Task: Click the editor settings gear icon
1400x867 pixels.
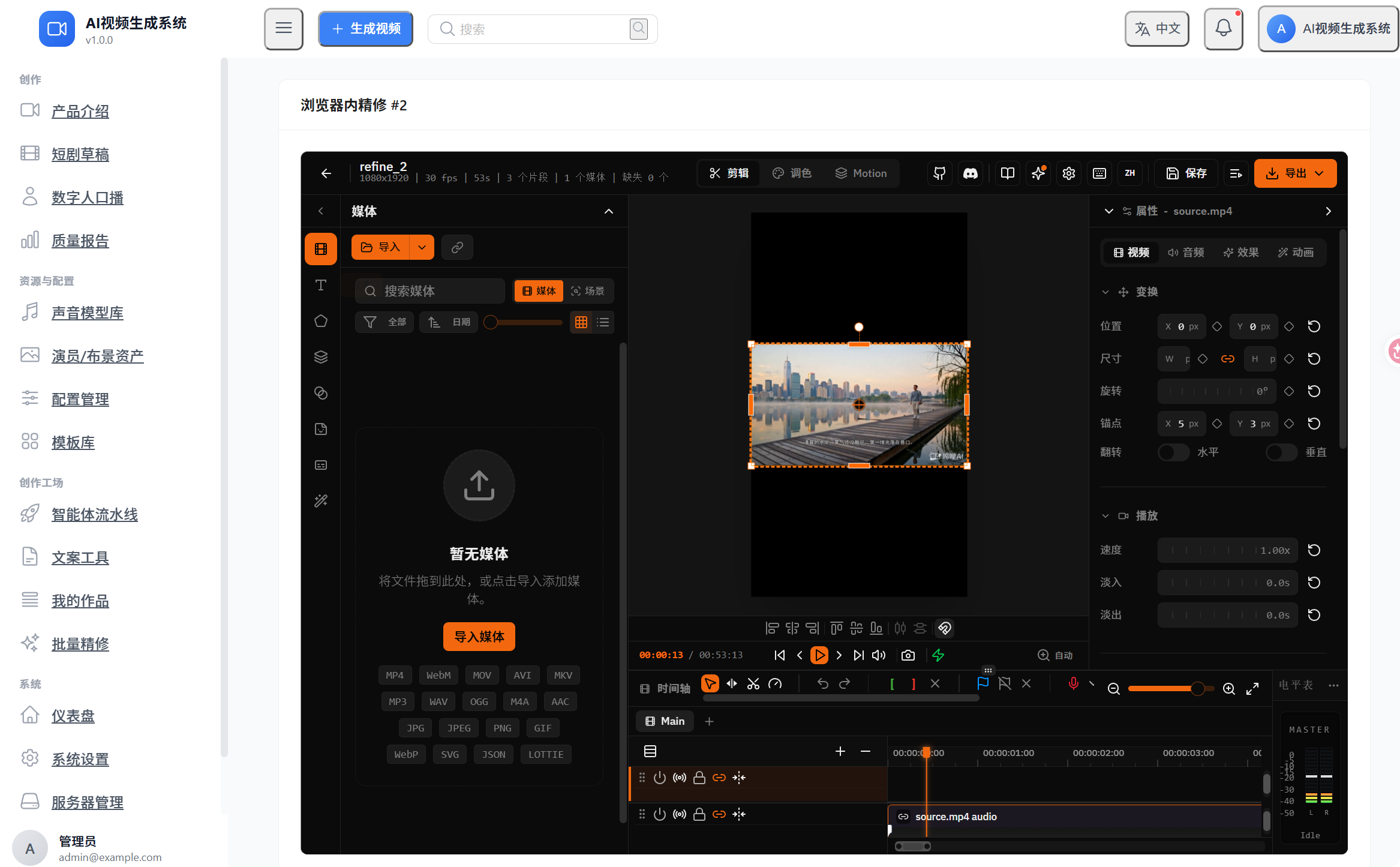Action: pyautogui.click(x=1069, y=173)
